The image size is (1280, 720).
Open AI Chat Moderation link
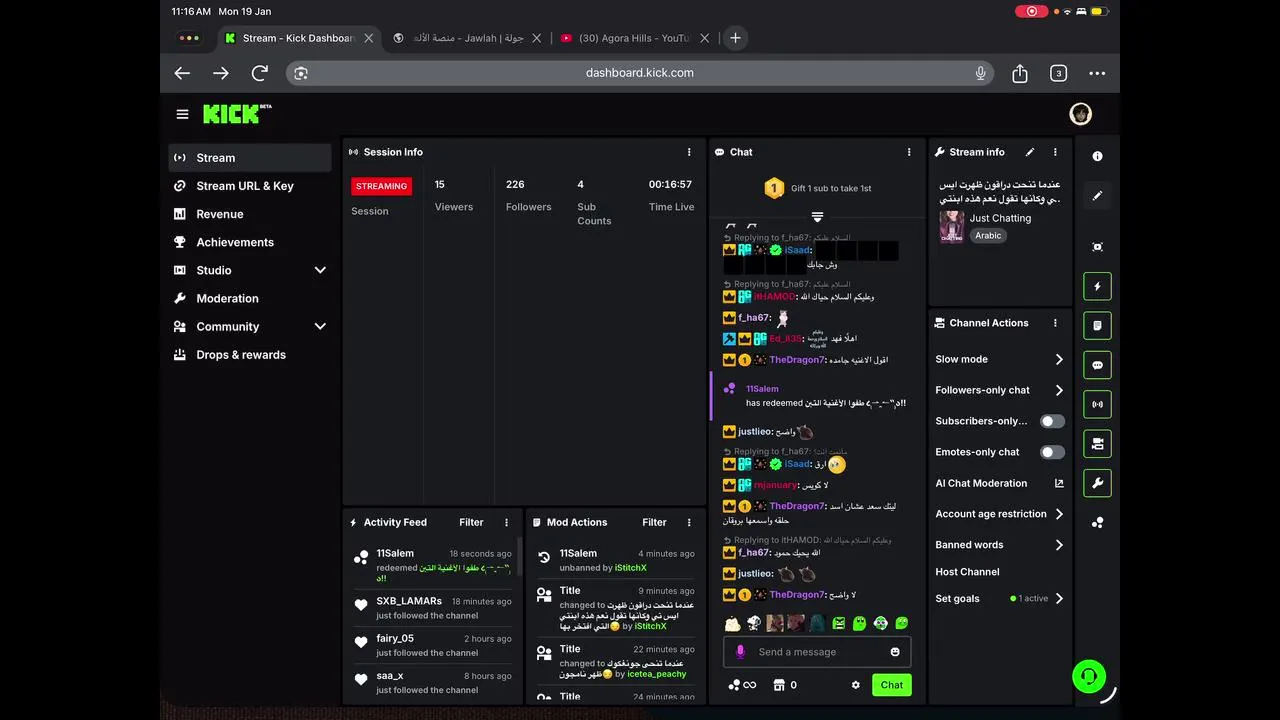click(1000, 483)
